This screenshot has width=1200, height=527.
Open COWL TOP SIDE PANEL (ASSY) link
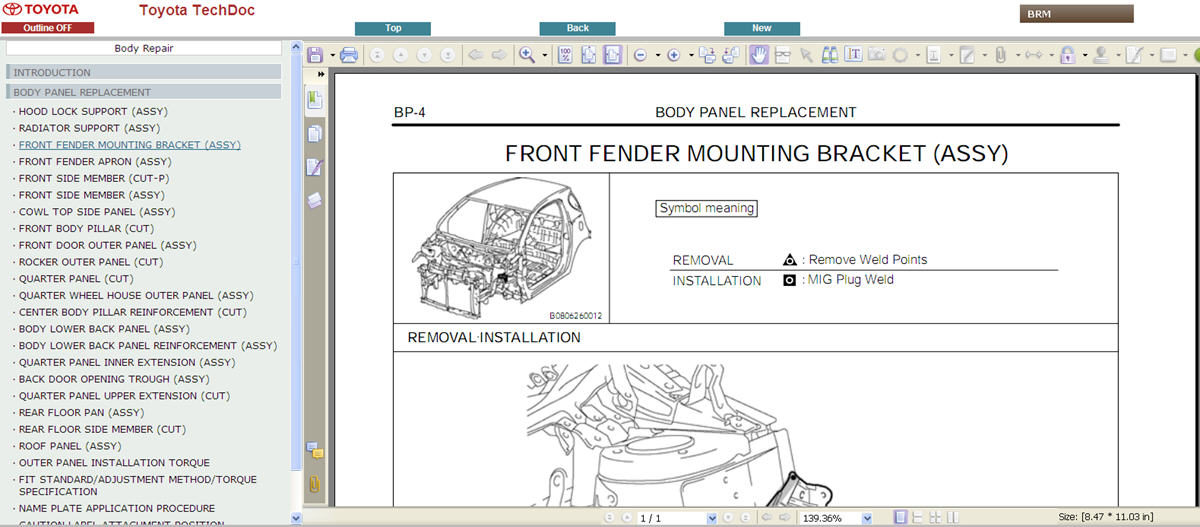coord(96,212)
